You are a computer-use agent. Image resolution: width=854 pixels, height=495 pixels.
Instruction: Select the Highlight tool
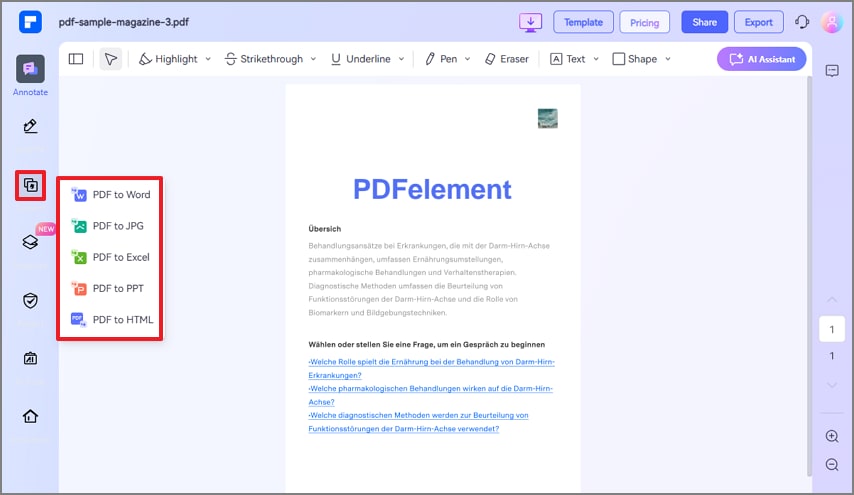168,59
